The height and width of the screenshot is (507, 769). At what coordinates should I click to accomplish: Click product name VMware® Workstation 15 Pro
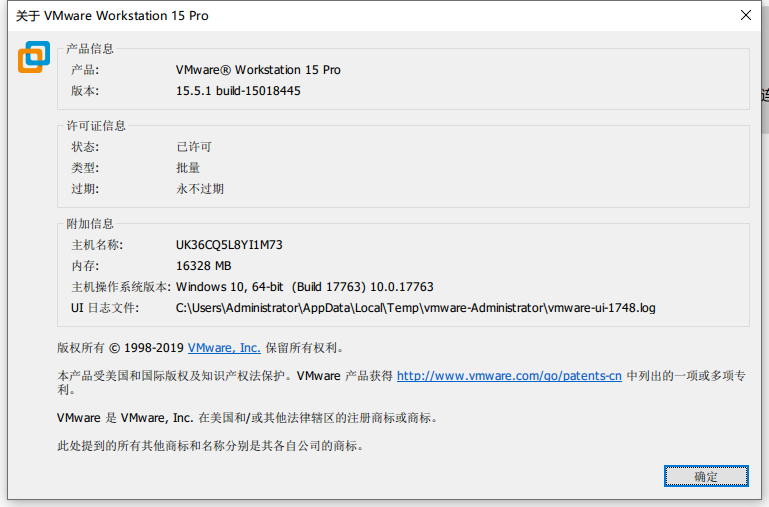click(258, 70)
